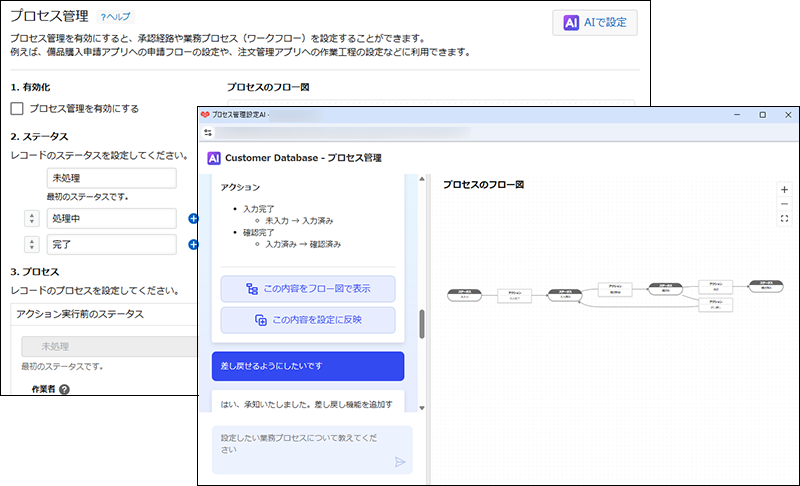Close the プロセス管理設定AI window
The image size is (800, 486).
pyautogui.click(x=788, y=115)
